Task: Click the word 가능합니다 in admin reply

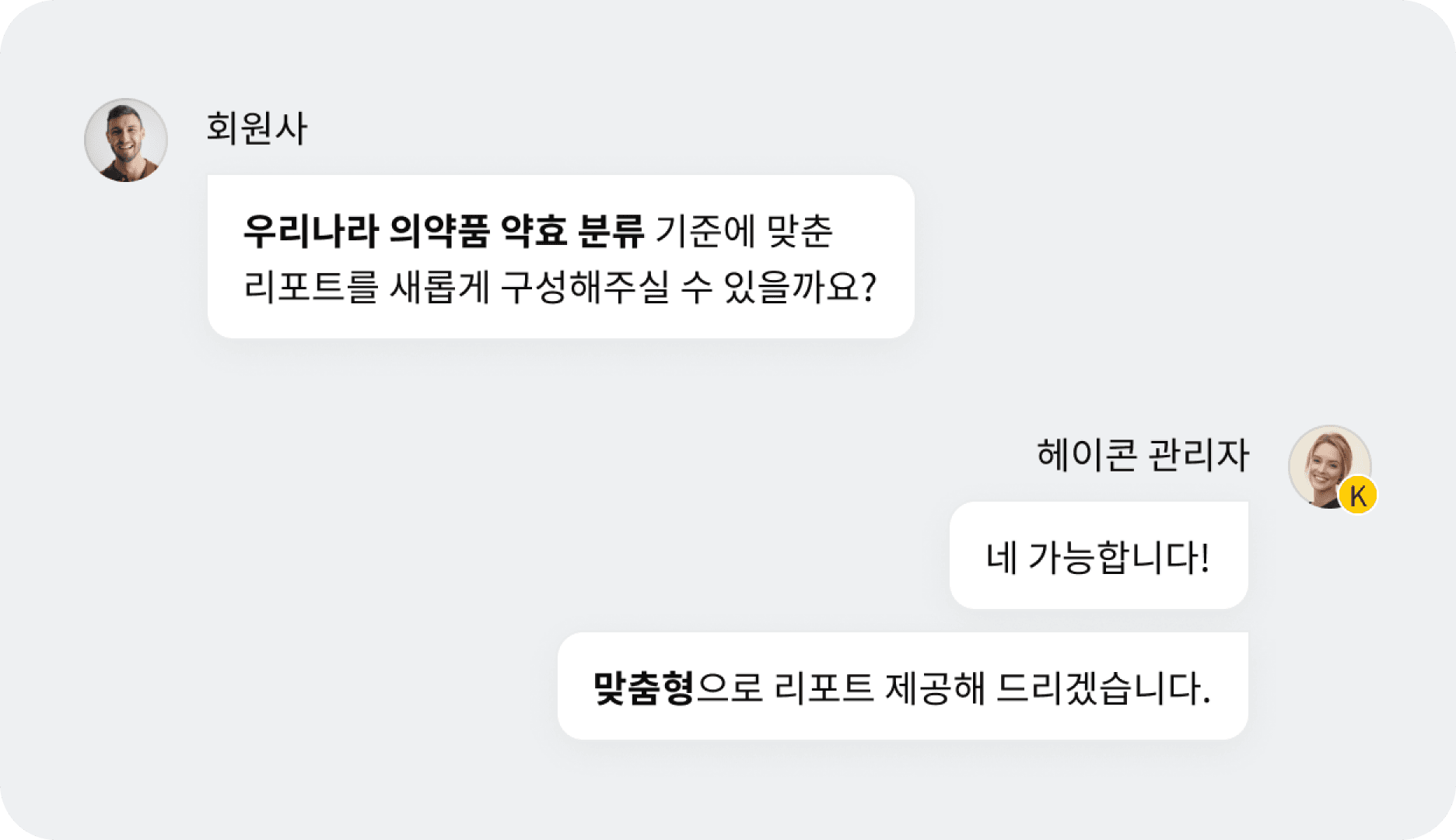Action: [1119, 557]
